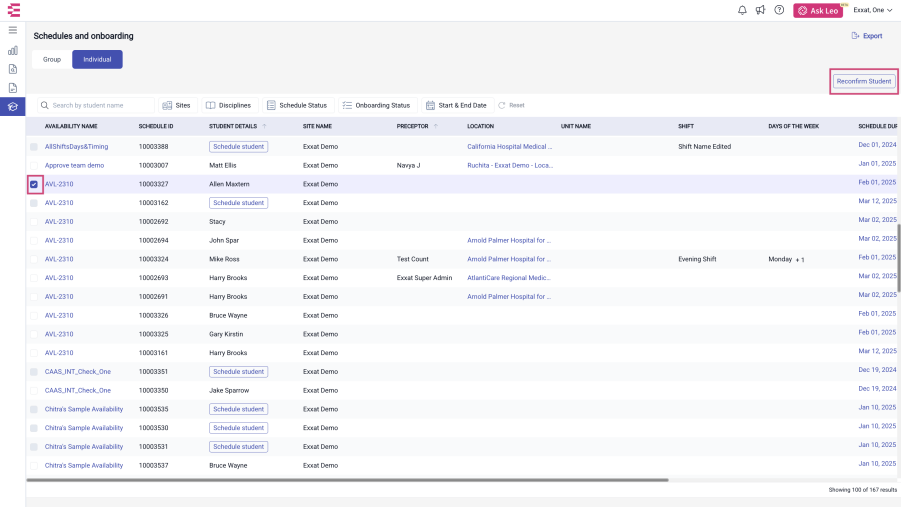Focus the Search by student name field
902x507 pixels.
click(95, 105)
